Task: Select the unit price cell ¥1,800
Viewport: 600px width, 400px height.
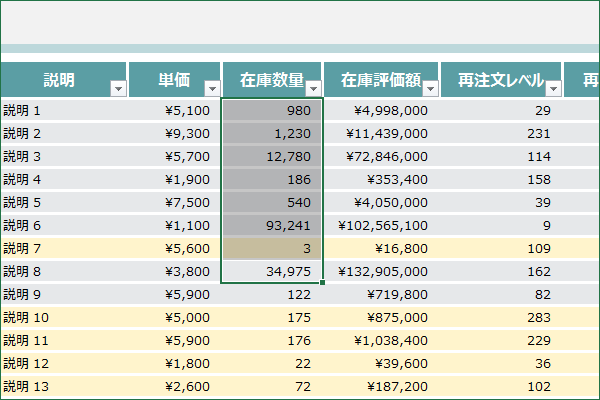Action: click(x=174, y=363)
